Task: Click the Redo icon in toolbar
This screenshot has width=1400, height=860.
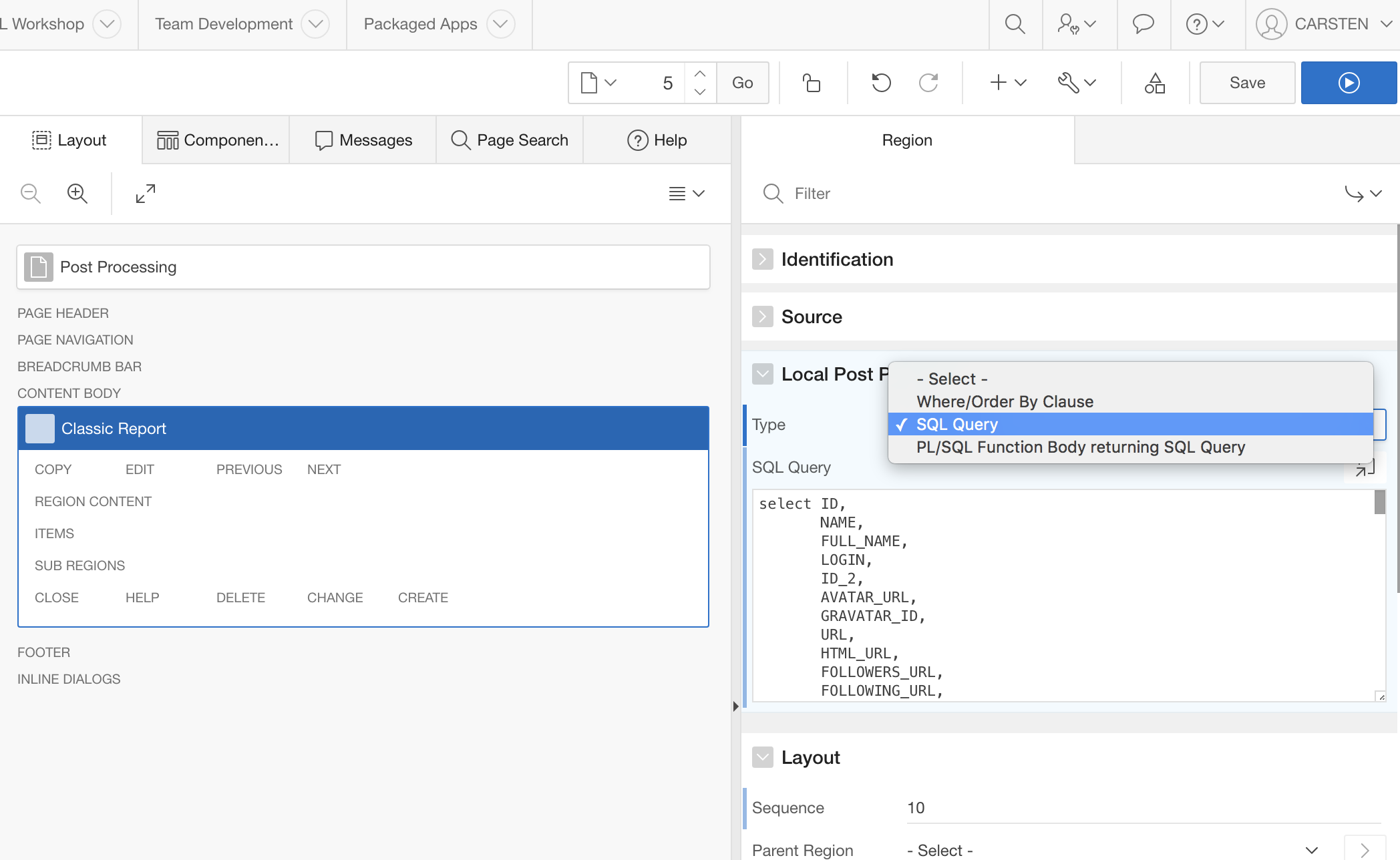Action: pyautogui.click(x=928, y=83)
